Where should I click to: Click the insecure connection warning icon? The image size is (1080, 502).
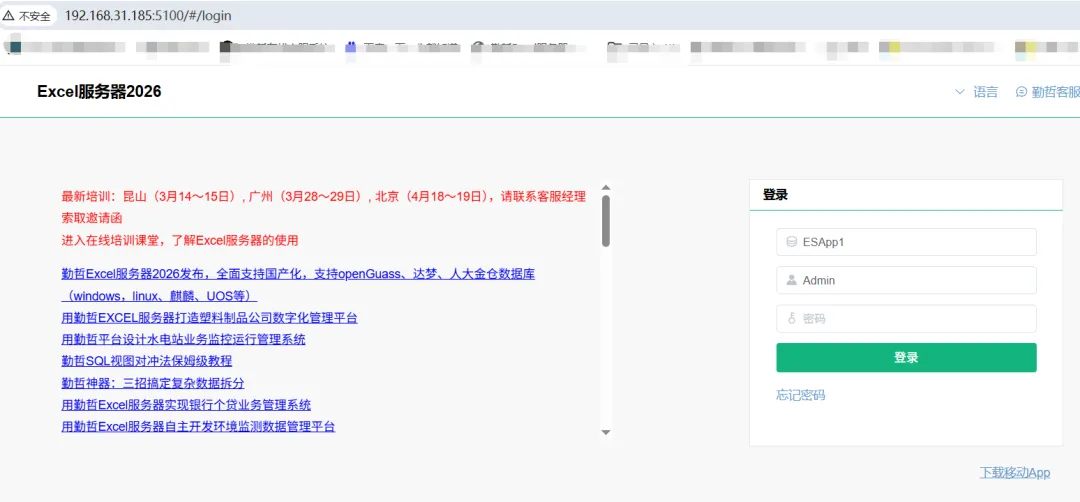pos(9,15)
